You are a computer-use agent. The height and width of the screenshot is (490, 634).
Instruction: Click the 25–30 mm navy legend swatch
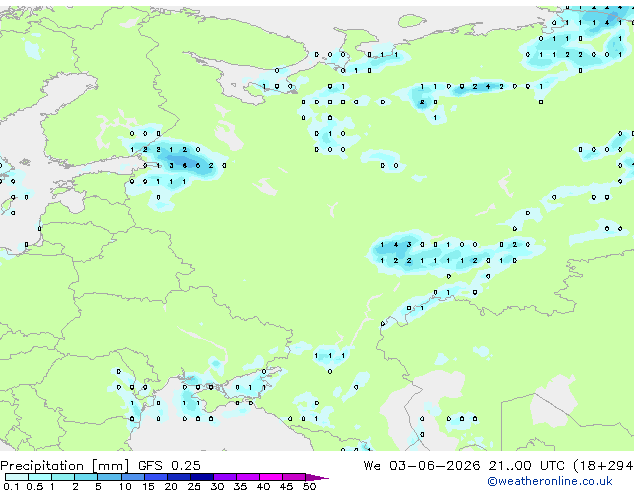tap(201, 477)
